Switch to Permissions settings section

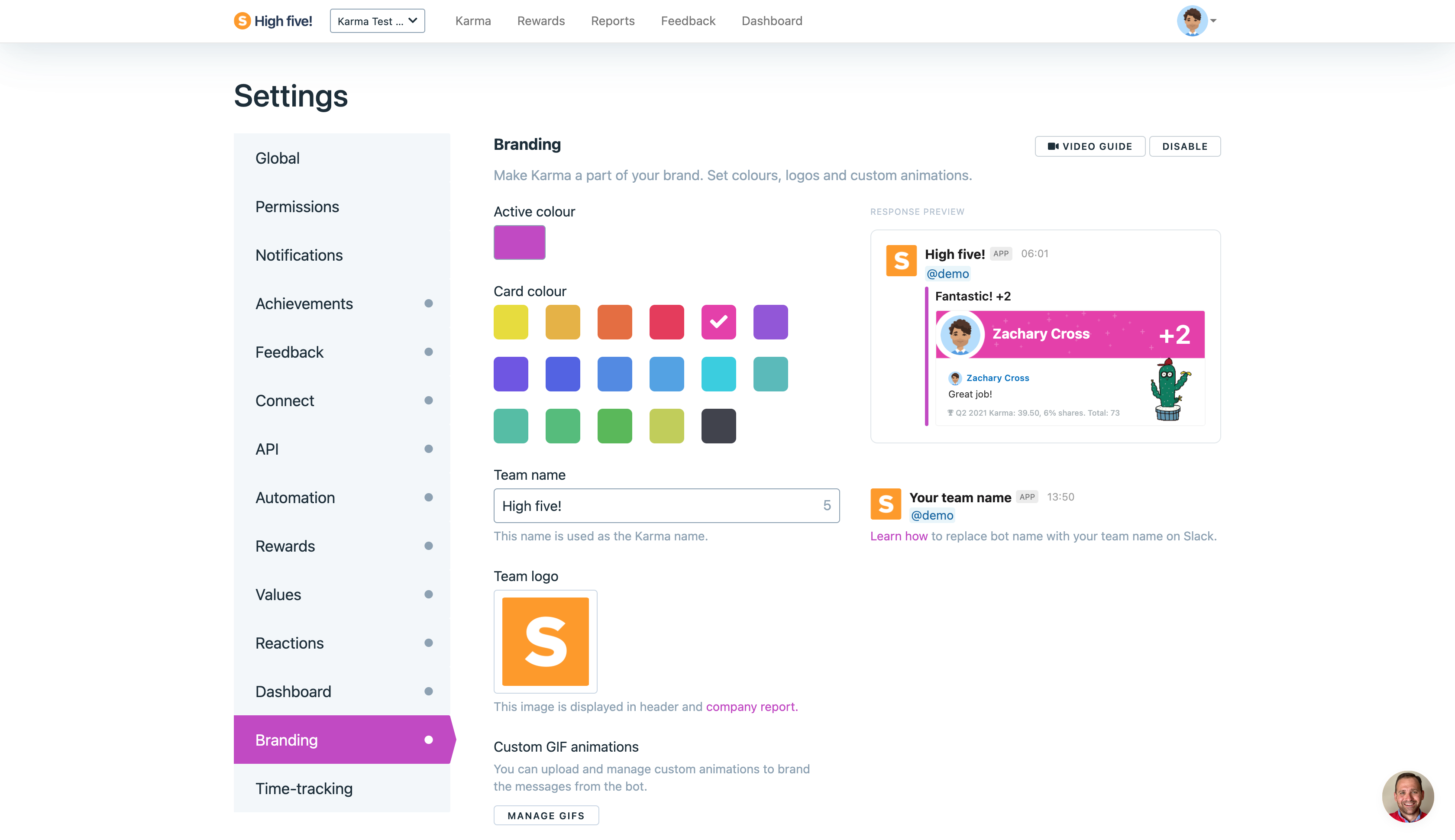[297, 207]
